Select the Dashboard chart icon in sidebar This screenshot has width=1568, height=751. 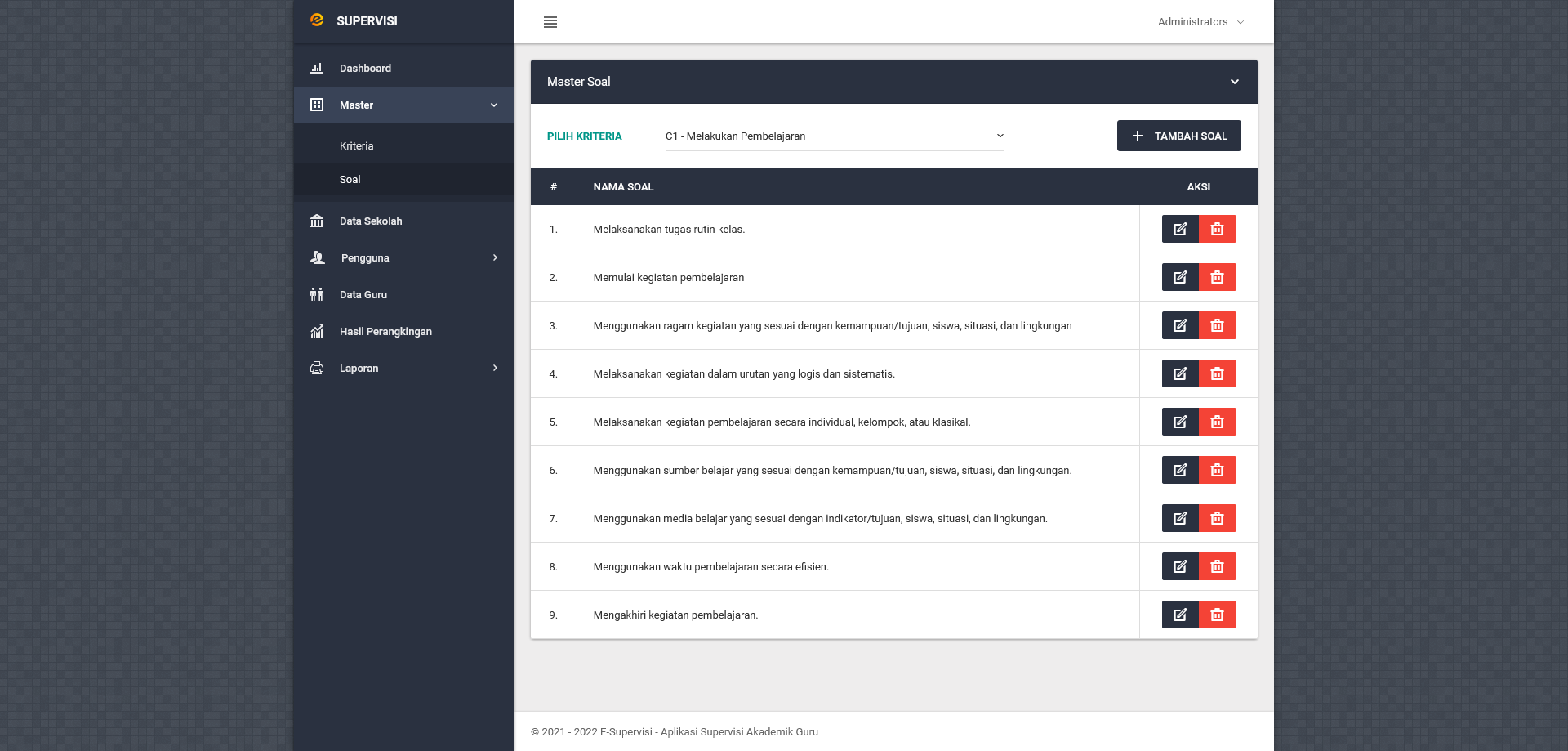click(x=317, y=69)
